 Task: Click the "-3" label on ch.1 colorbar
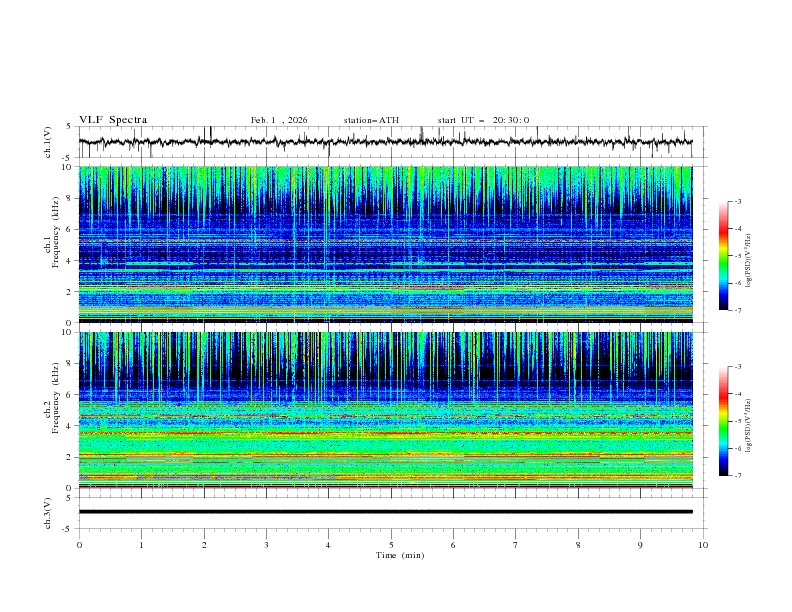[737, 201]
